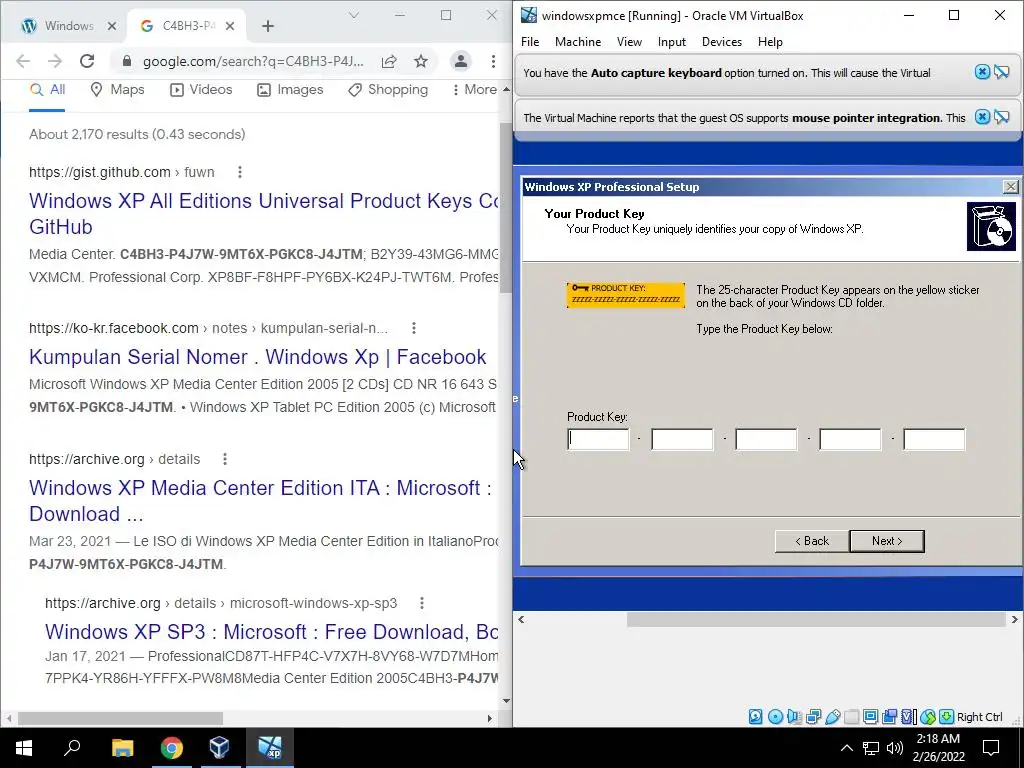Dismiss the Auto capture keyboard notification
The width and height of the screenshot is (1024, 768).
pyautogui.click(x=982, y=72)
